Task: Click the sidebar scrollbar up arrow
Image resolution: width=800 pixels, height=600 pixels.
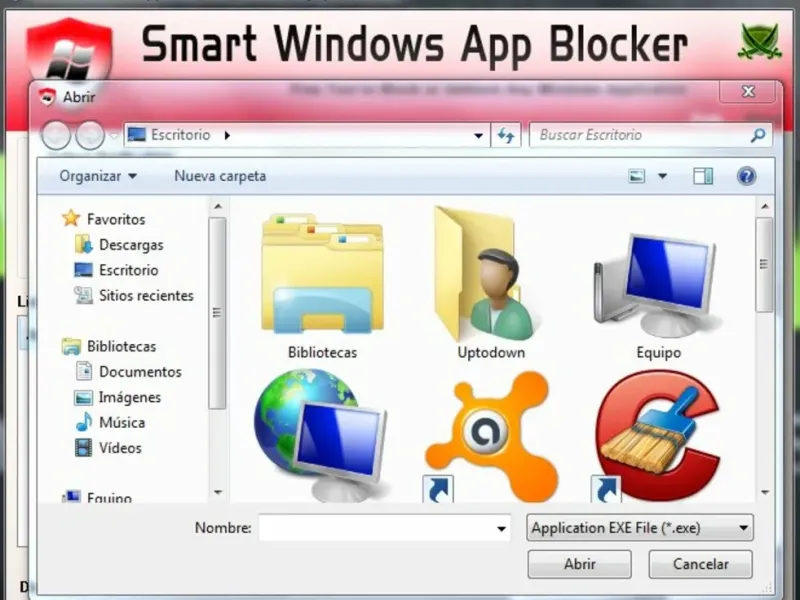Action: click(218, 207)
